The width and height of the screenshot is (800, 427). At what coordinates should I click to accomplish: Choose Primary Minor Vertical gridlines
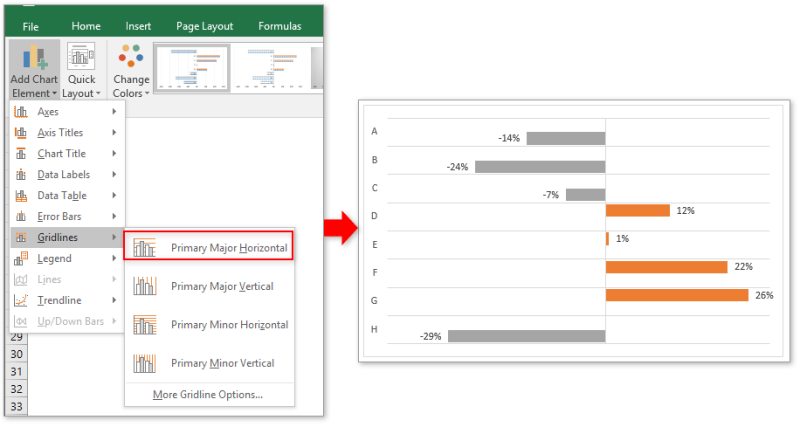pos(209,363)
